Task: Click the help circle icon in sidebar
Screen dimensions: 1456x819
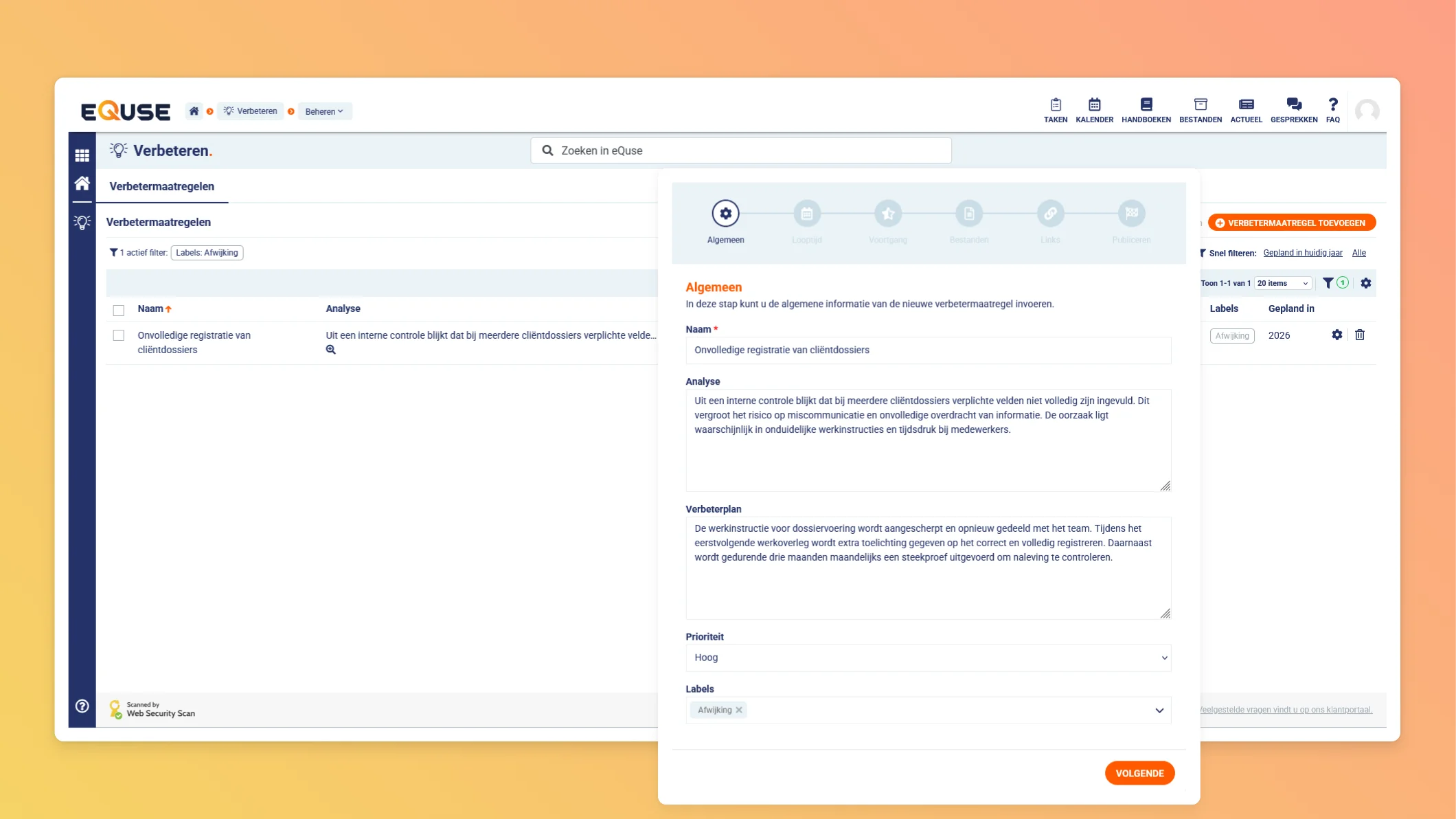Action: 82,706
